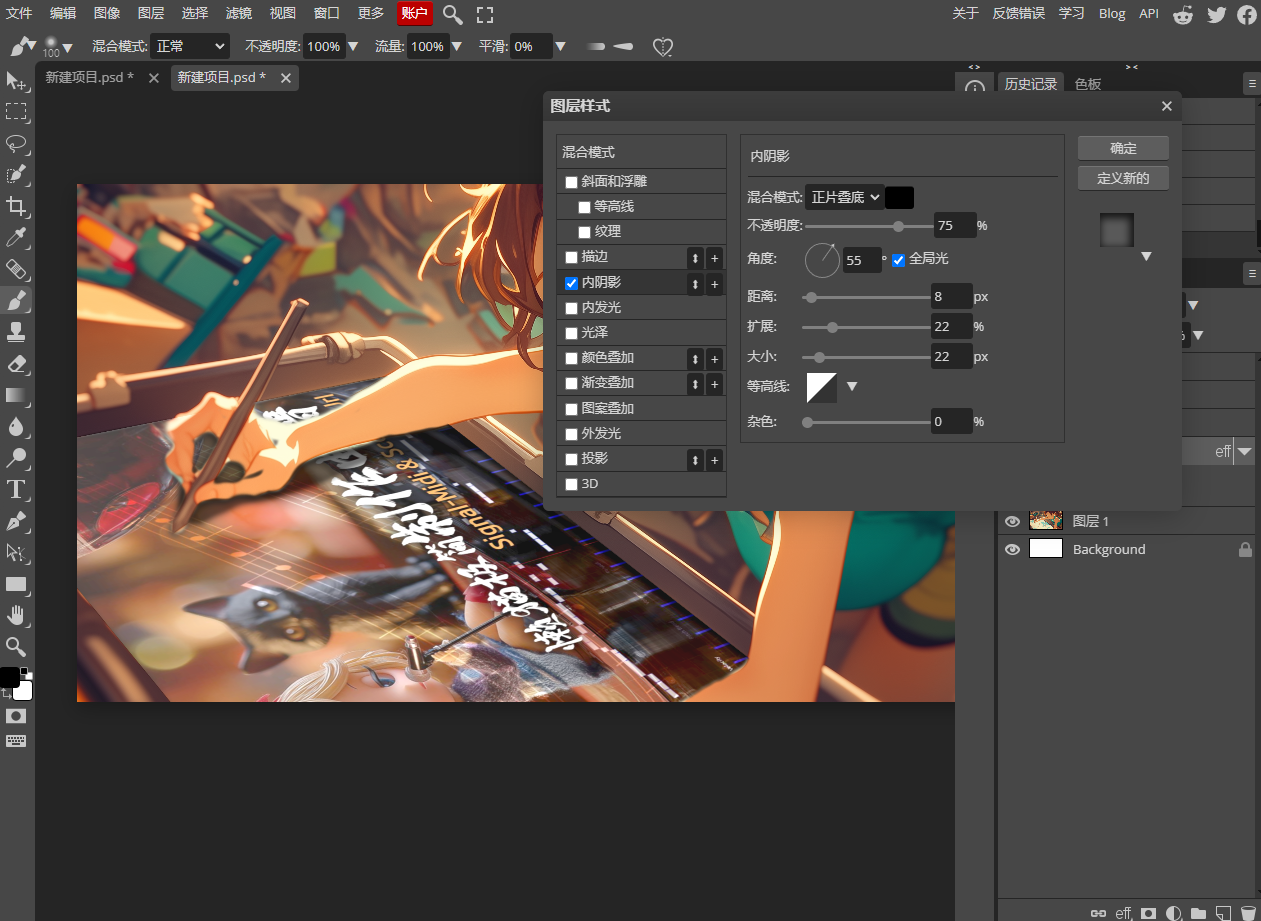Select the Zoom magnifier tool in toolbar
The image size is (1261, 921).
(x=16, y=646)
